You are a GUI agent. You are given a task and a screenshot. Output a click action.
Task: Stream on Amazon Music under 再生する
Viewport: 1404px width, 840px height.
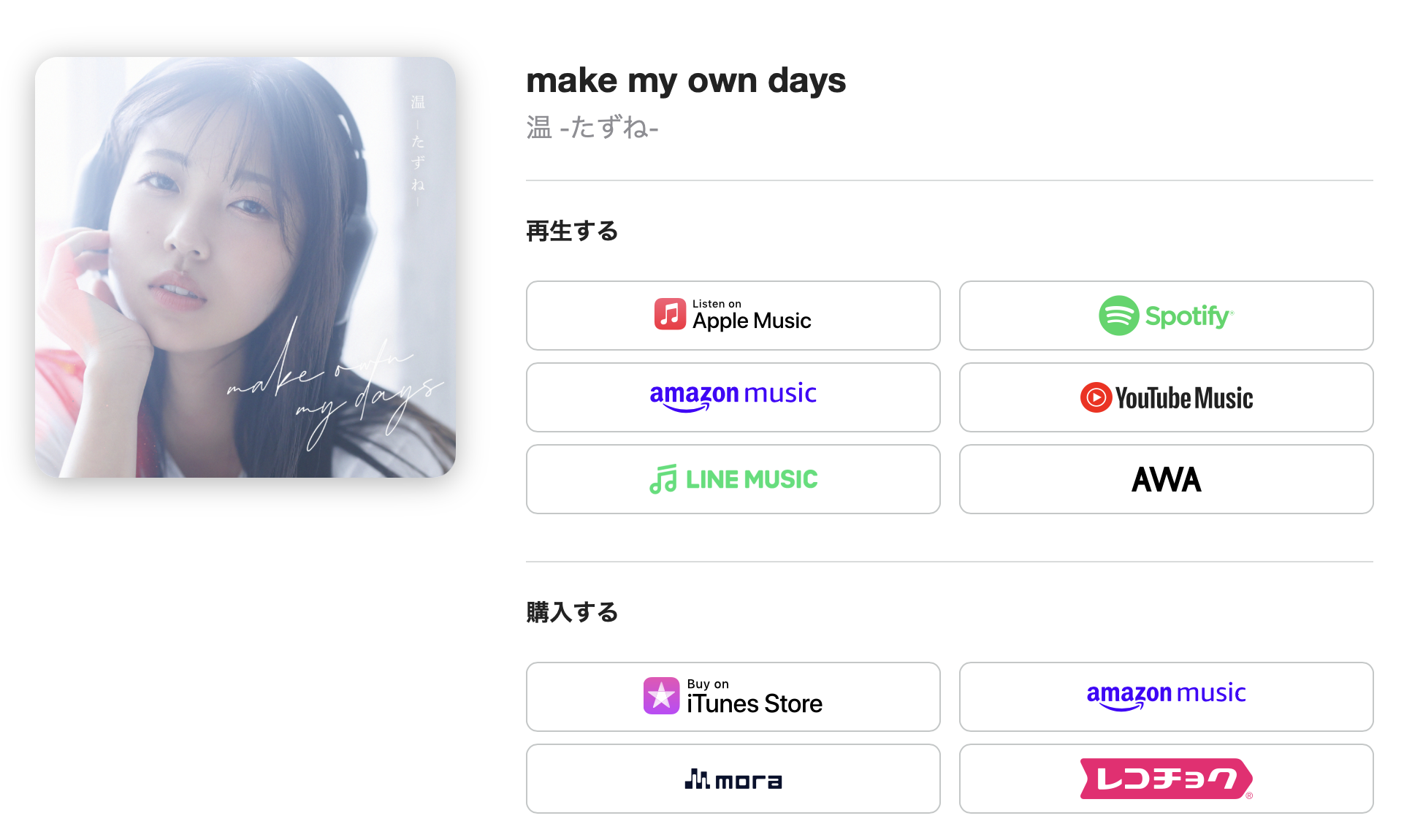pos(733,396)
